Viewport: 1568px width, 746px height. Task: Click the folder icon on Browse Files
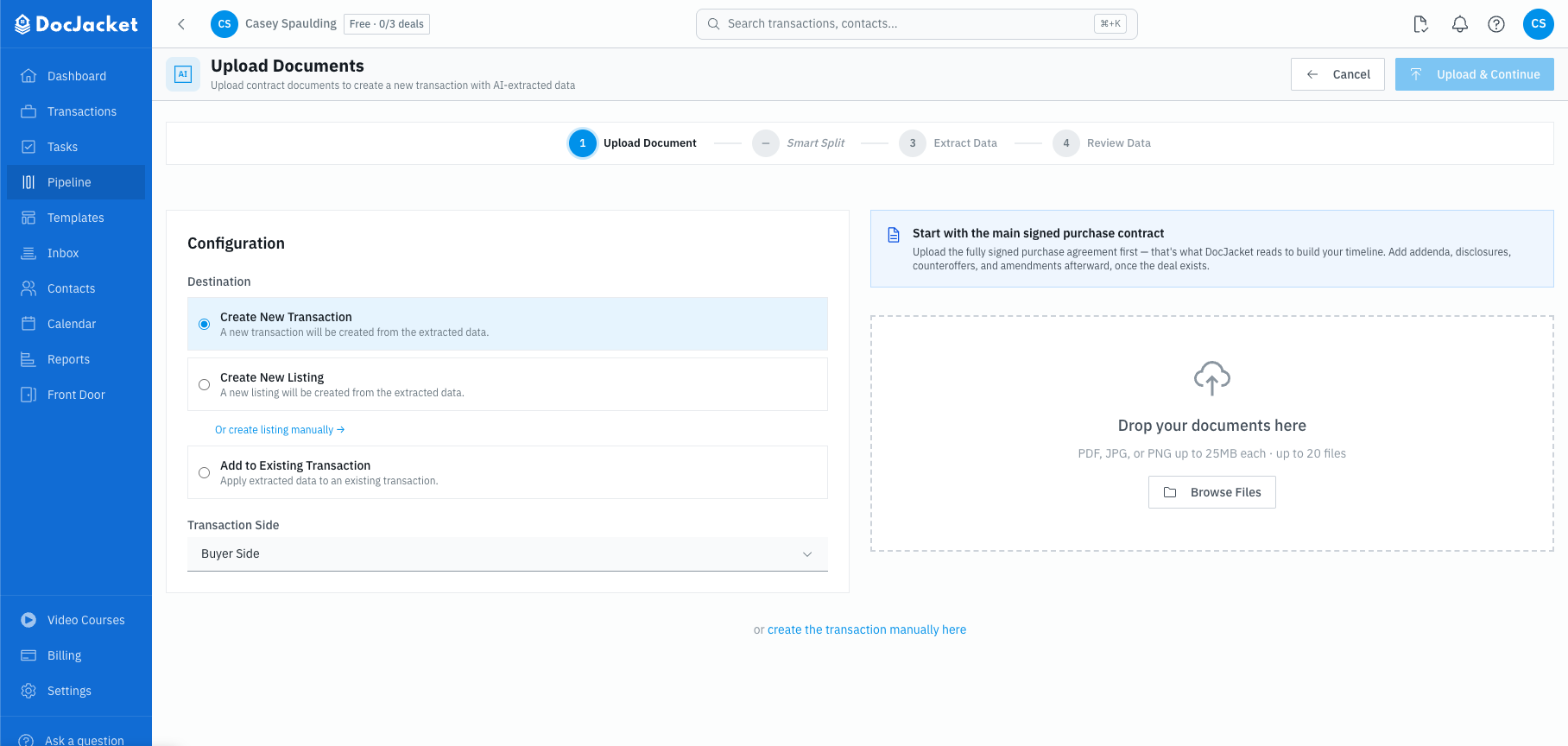point(1170,492)
